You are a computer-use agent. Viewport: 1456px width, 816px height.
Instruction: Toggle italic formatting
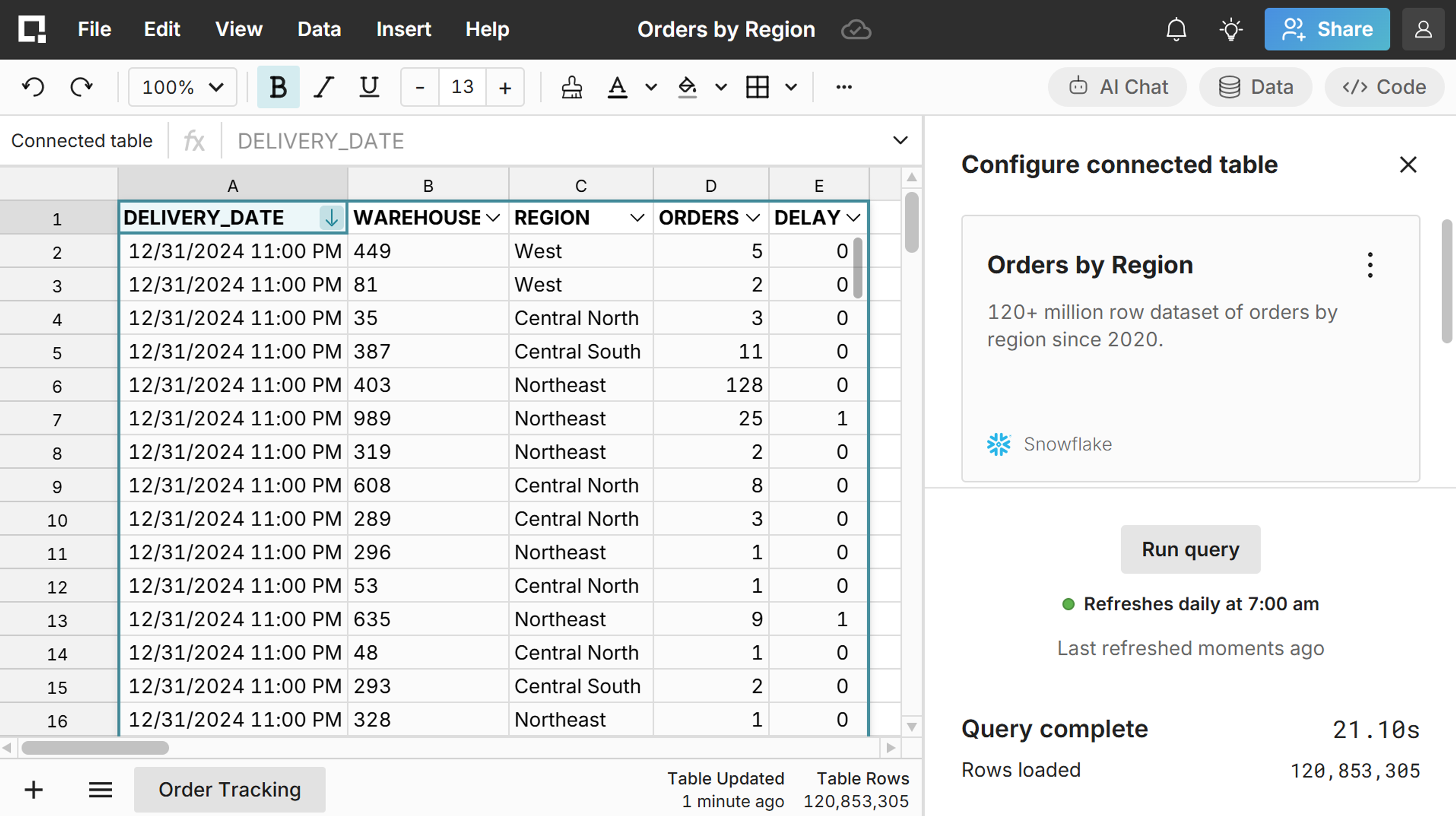pyautogui.click(x=323, y=87)
